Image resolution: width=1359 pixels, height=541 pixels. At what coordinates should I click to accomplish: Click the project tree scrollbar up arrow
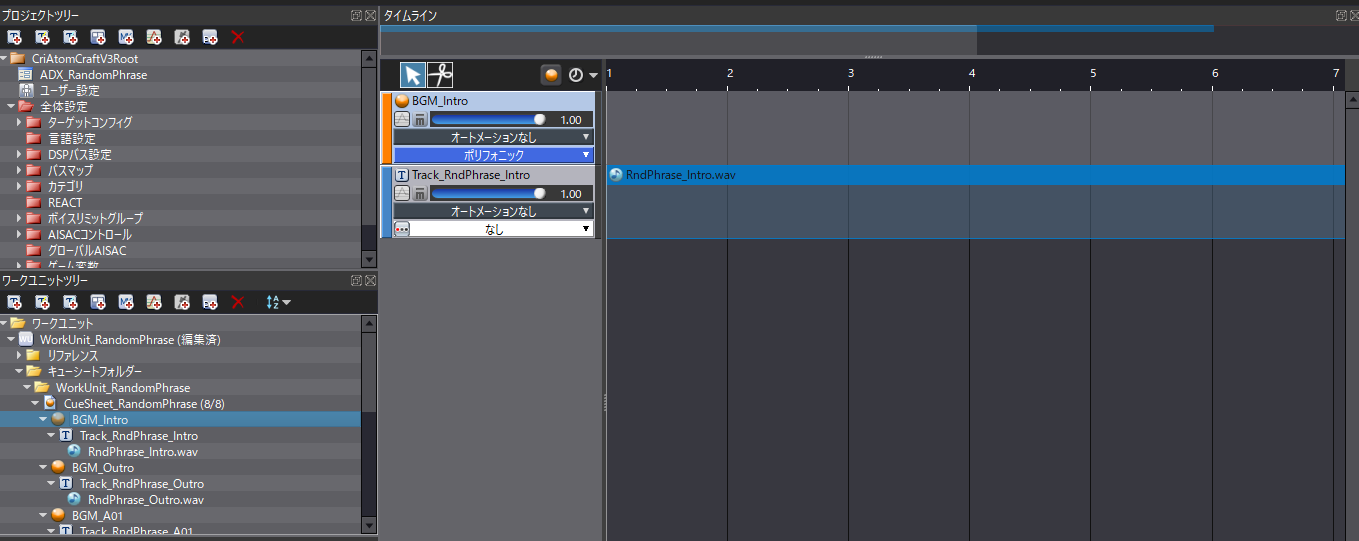(x=370, y=59)
